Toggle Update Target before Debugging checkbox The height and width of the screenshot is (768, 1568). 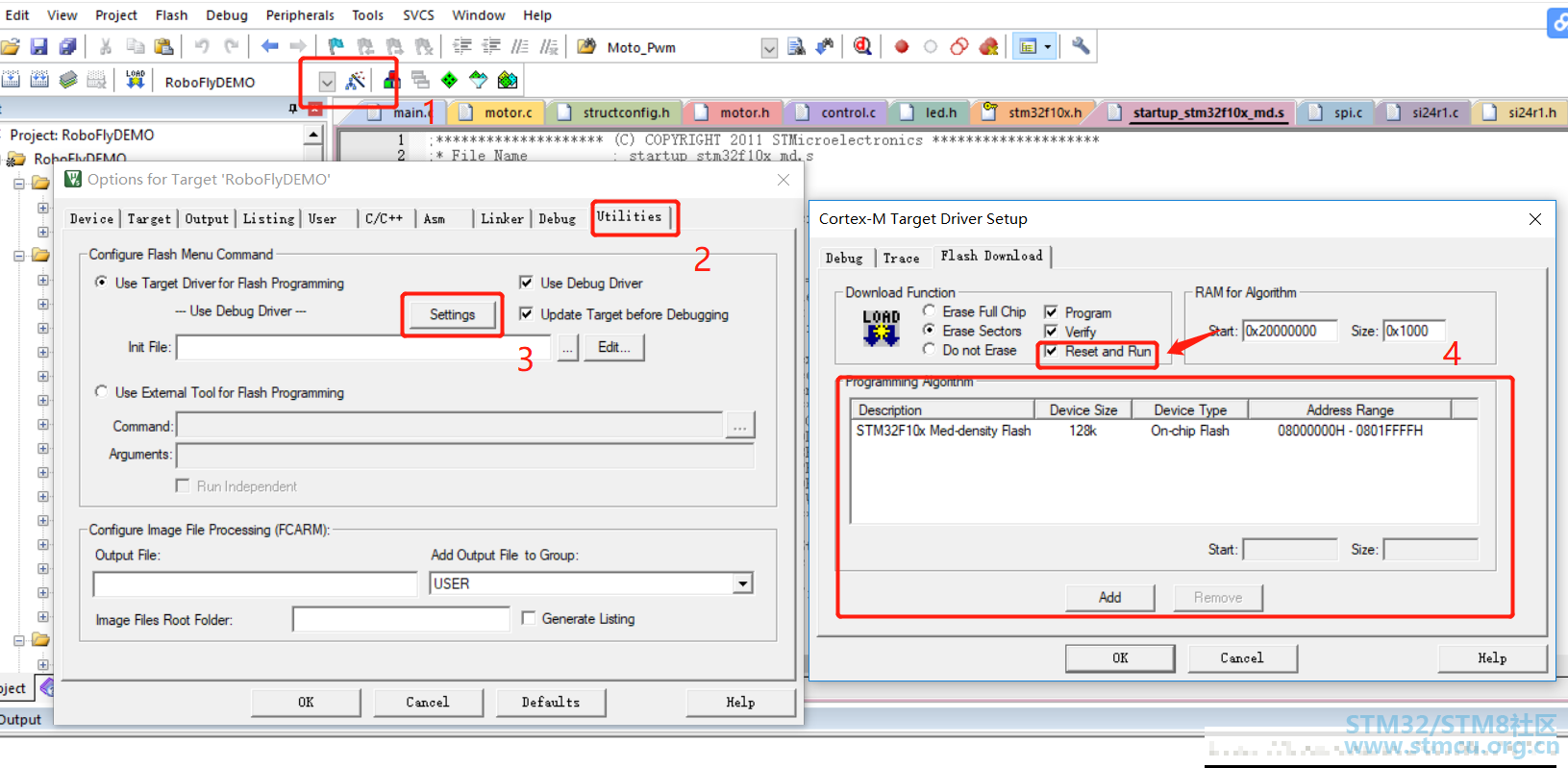pos(526,313)
